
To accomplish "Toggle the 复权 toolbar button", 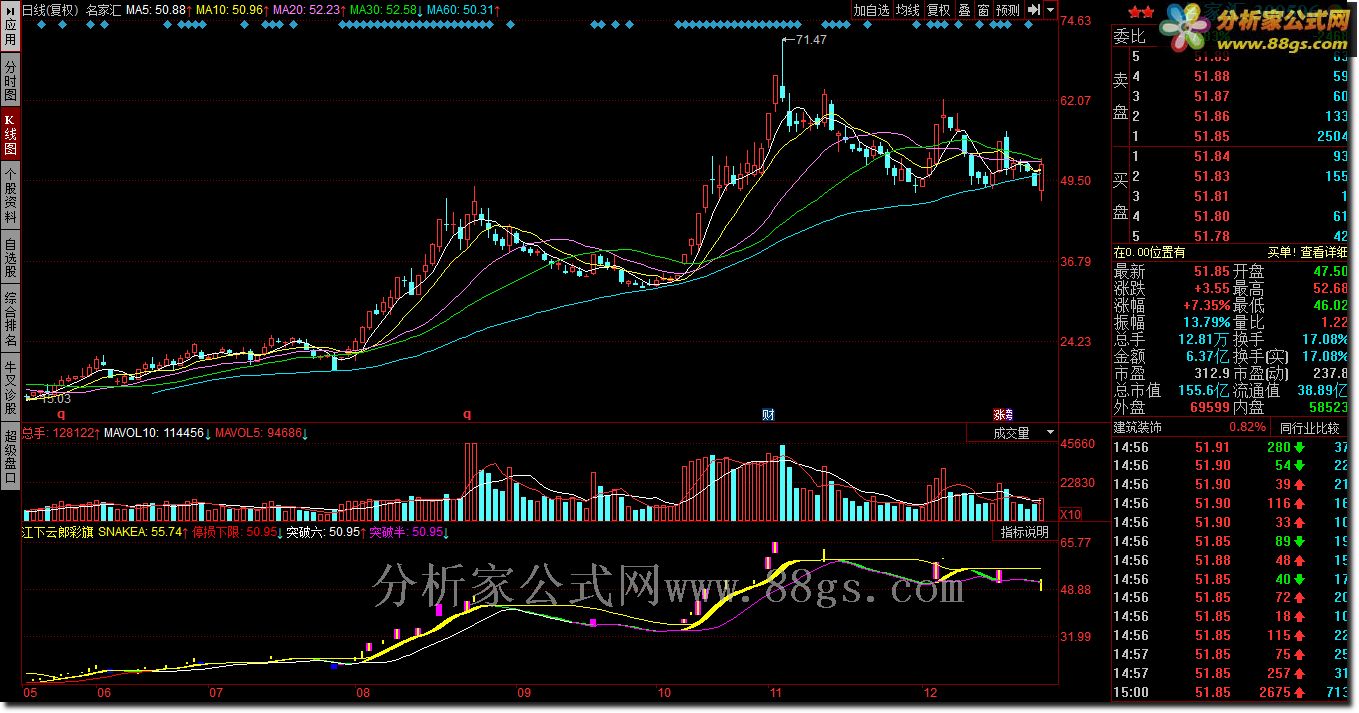I will coord(938,10).
